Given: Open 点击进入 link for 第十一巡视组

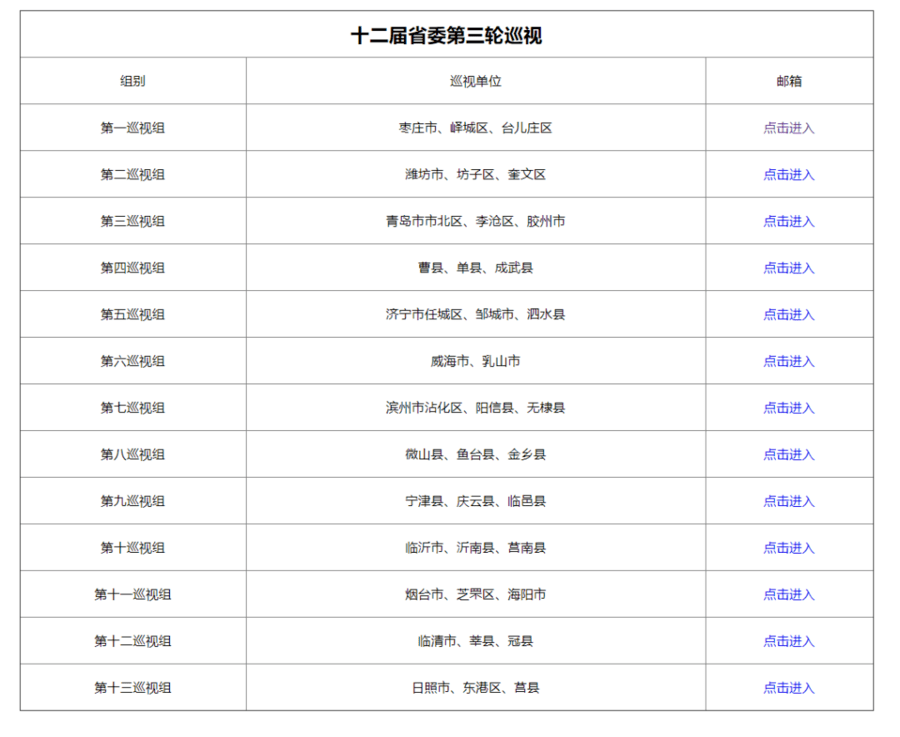Looking at the screenshot, I should (x=789, y=595).
